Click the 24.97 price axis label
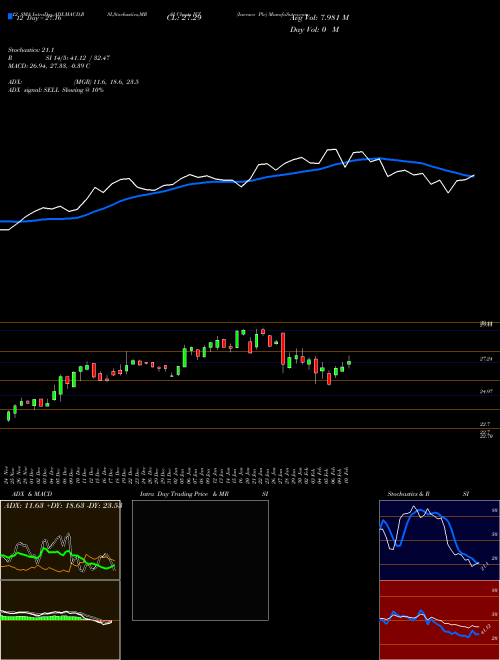Image resolution: width=500 pixels, height=660 pixels. [486, 391]
